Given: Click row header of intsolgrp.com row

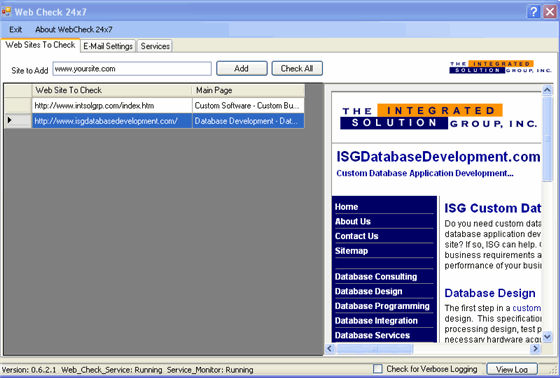Looking at the screenshot, I should click(18, 105).
